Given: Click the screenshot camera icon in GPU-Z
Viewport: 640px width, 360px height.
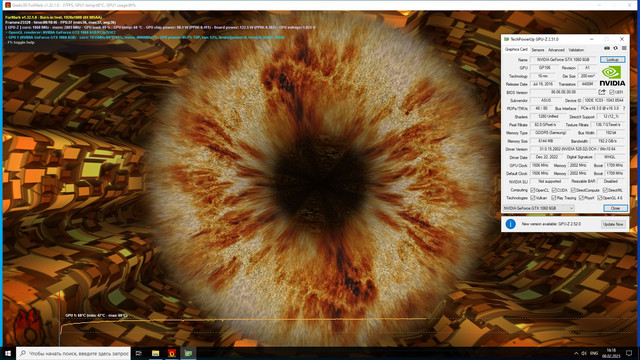Looking at the screenshot, I should click(607, 49).
